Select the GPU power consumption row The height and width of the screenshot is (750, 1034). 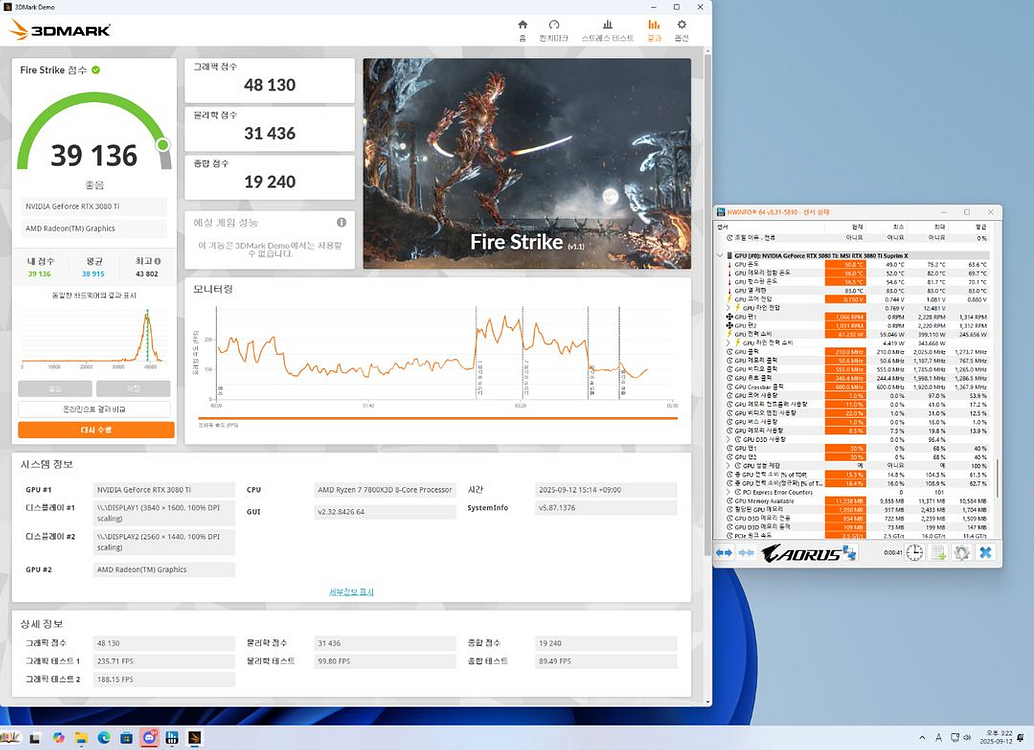point(857,334)
